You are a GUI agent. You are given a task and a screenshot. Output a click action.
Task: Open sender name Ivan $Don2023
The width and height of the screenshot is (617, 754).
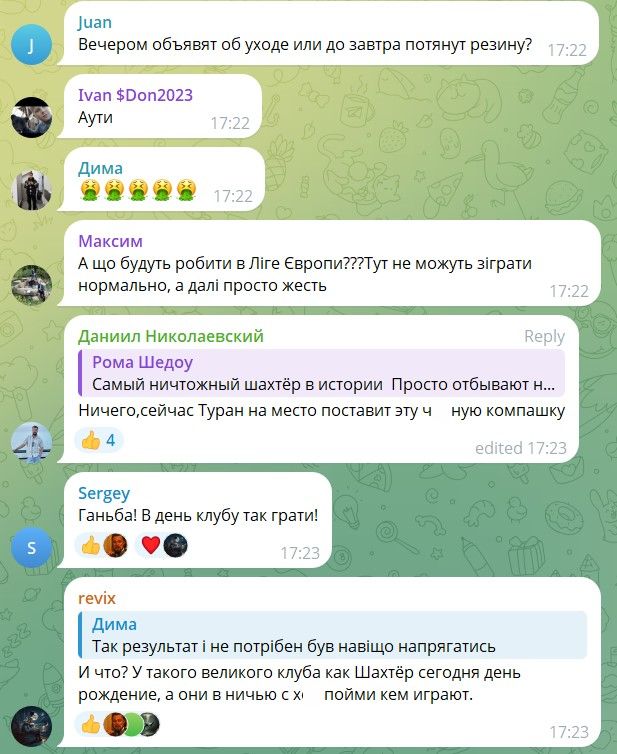(x=136, y=95)
